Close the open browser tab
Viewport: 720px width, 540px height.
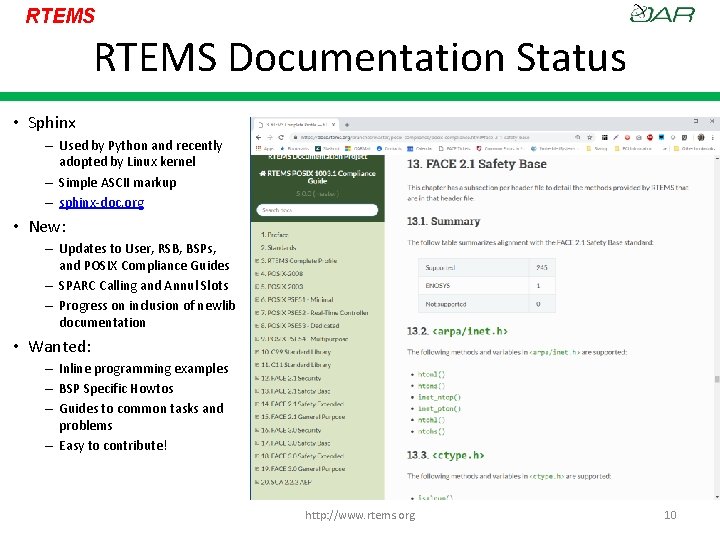[334, 124]
